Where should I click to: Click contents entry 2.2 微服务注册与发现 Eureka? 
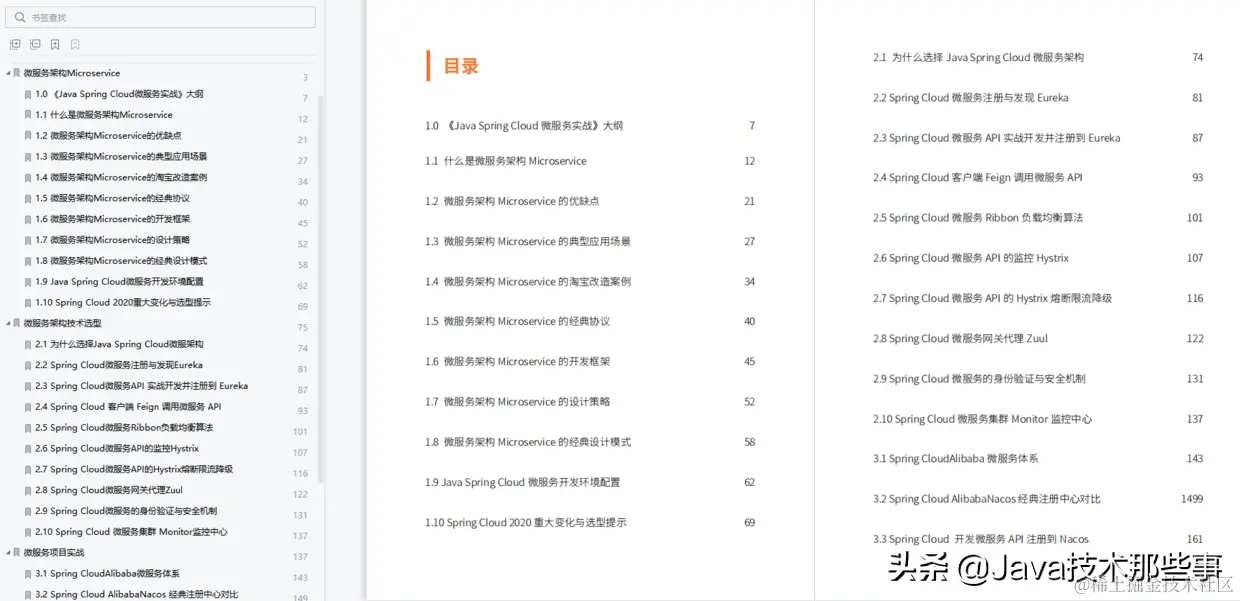point(971,98)
